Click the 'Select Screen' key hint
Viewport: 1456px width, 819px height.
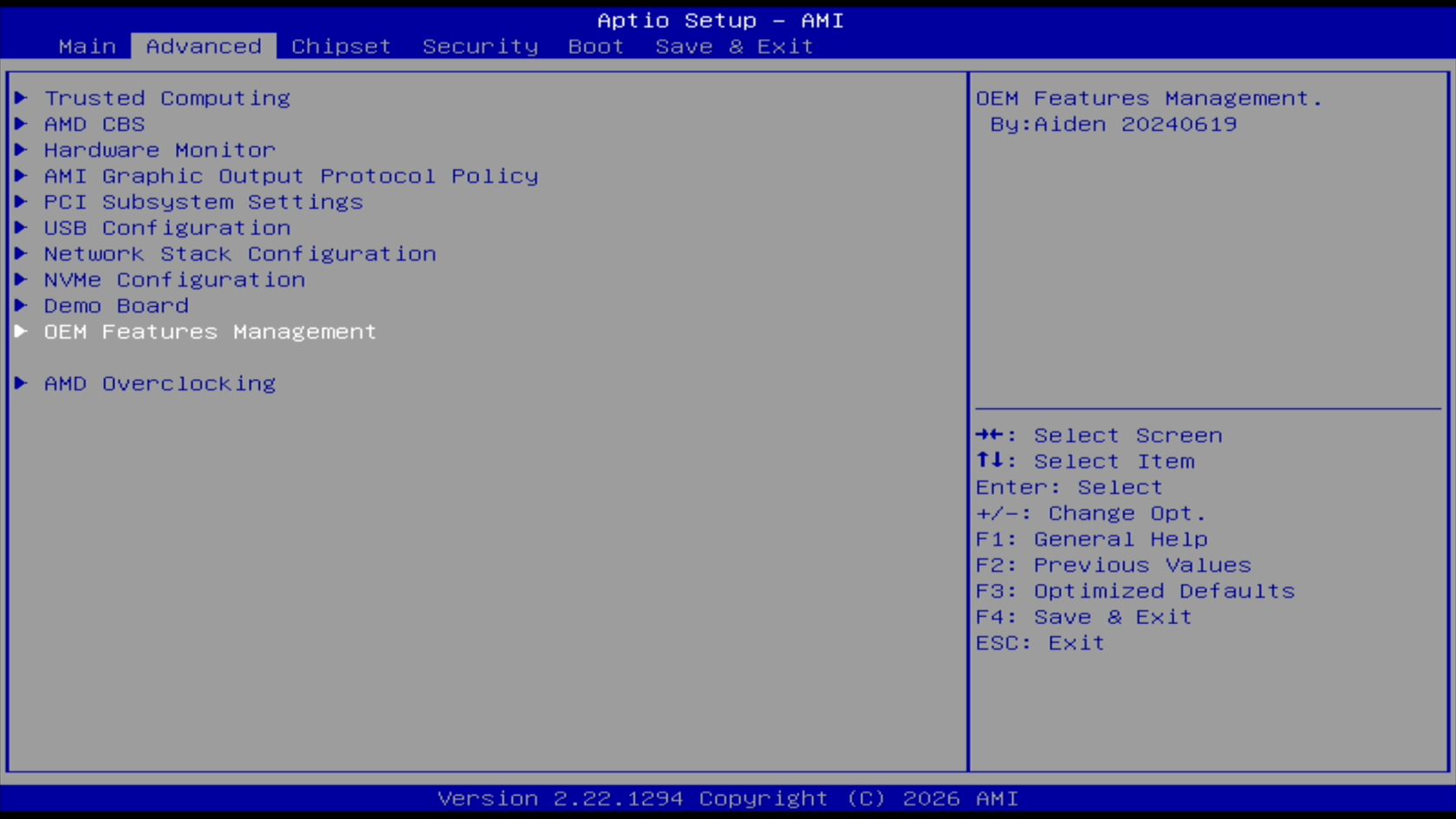1128,435
